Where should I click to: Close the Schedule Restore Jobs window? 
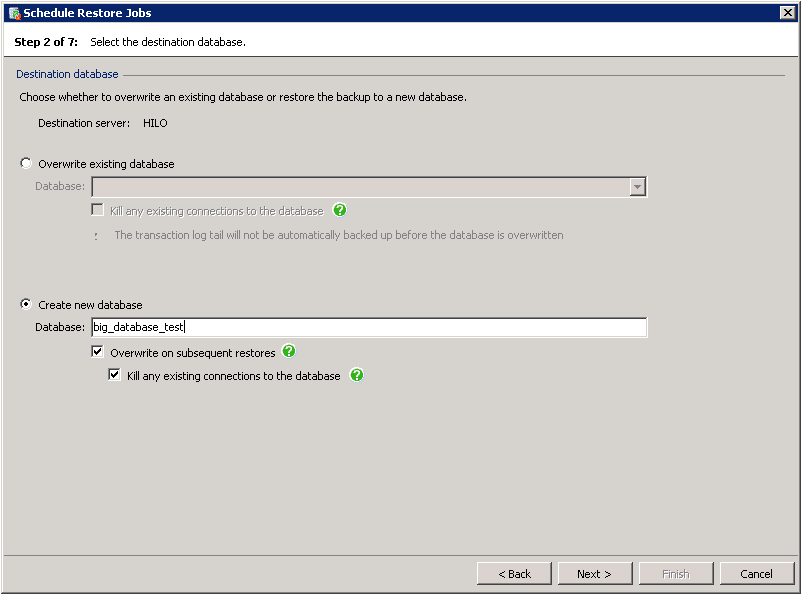tap(788, 13)
